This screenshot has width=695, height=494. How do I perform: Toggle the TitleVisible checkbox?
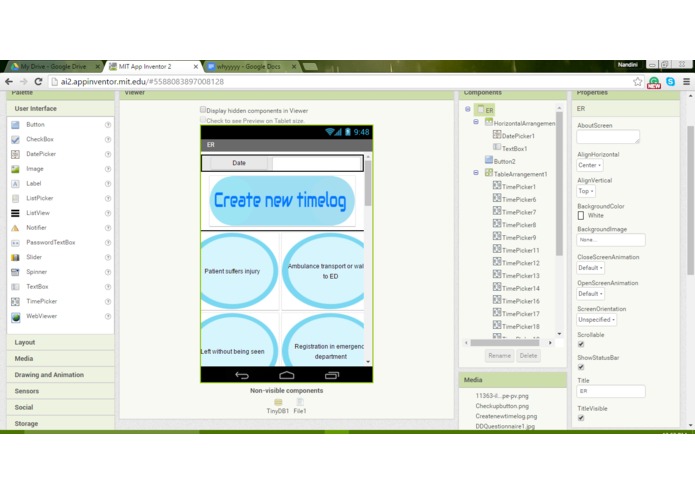(581, 418)
